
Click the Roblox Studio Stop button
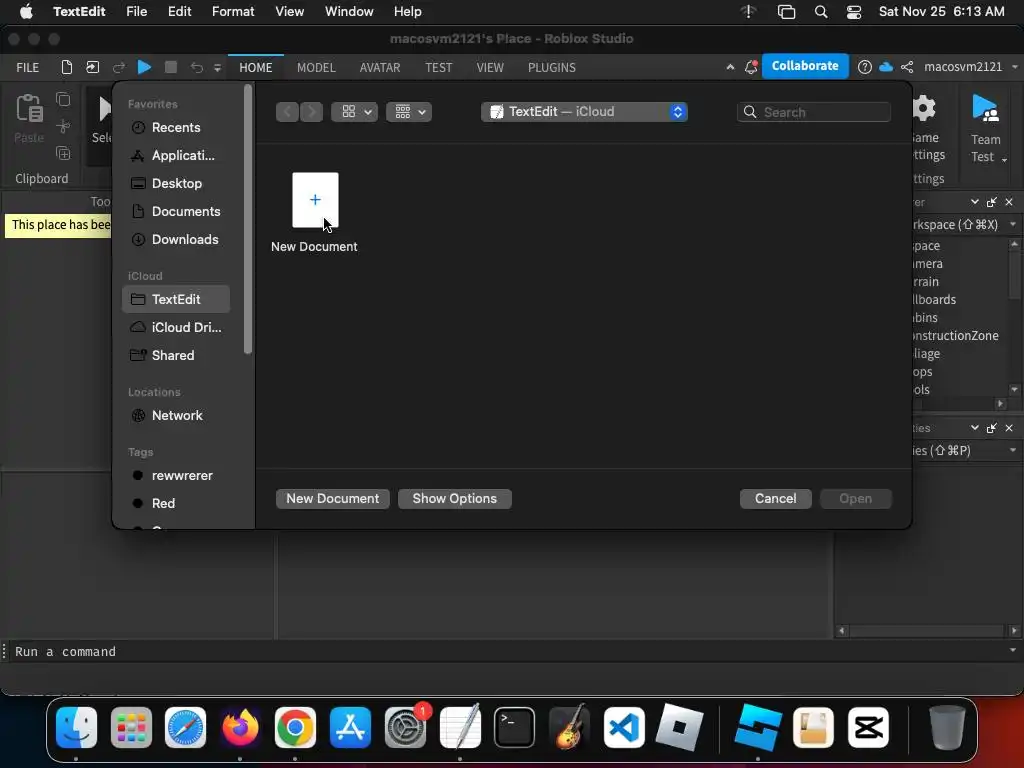[x=170, y=67]
